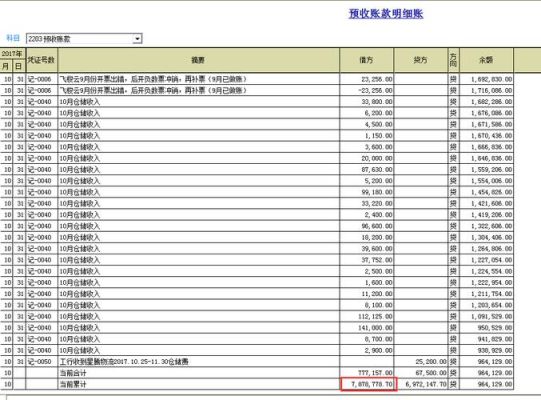Select the 99,180.00 debit cell
The height and width of the screenshot is (400, 541).
pos(366,192)
